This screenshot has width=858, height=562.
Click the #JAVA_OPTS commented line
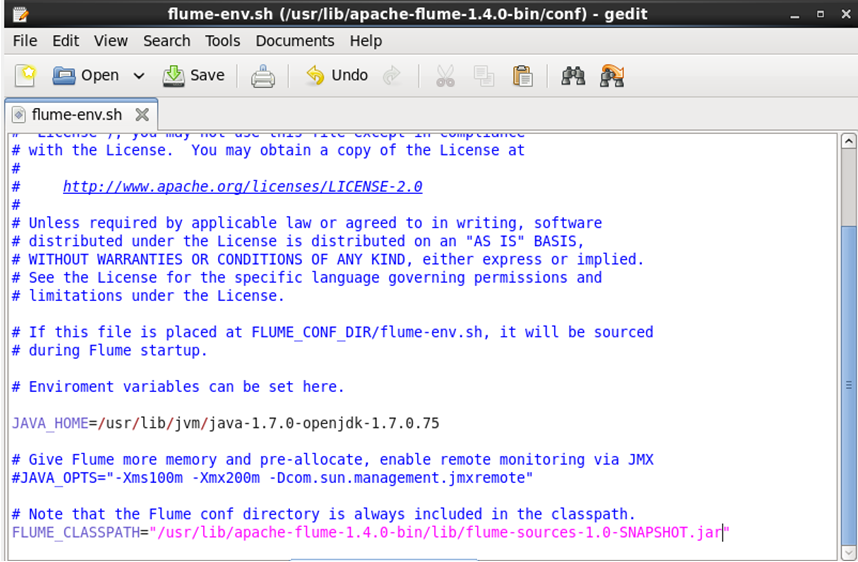[x=273, y=478]
